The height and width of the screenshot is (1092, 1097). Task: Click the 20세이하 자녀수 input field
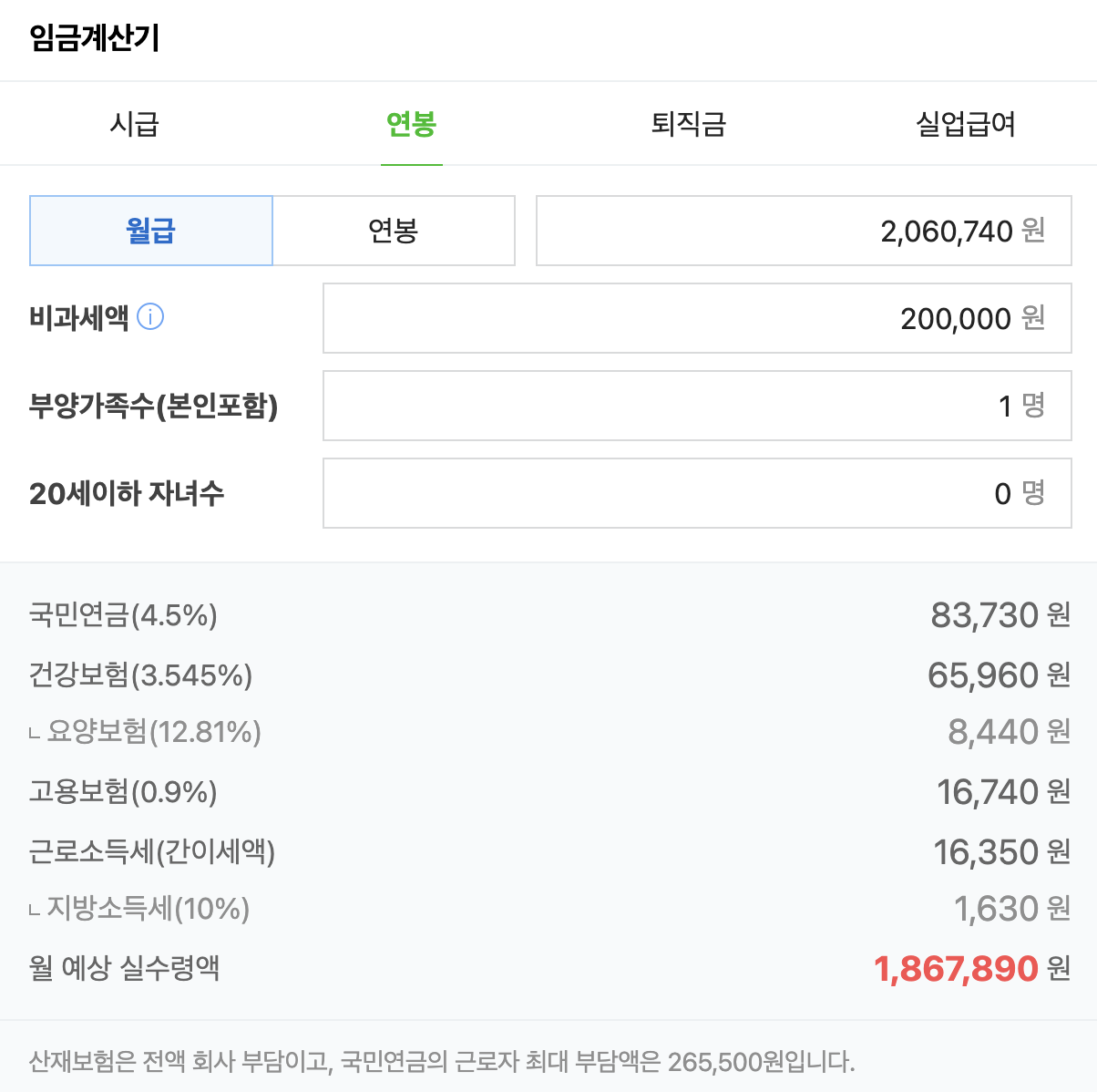(x=697, y=493)
